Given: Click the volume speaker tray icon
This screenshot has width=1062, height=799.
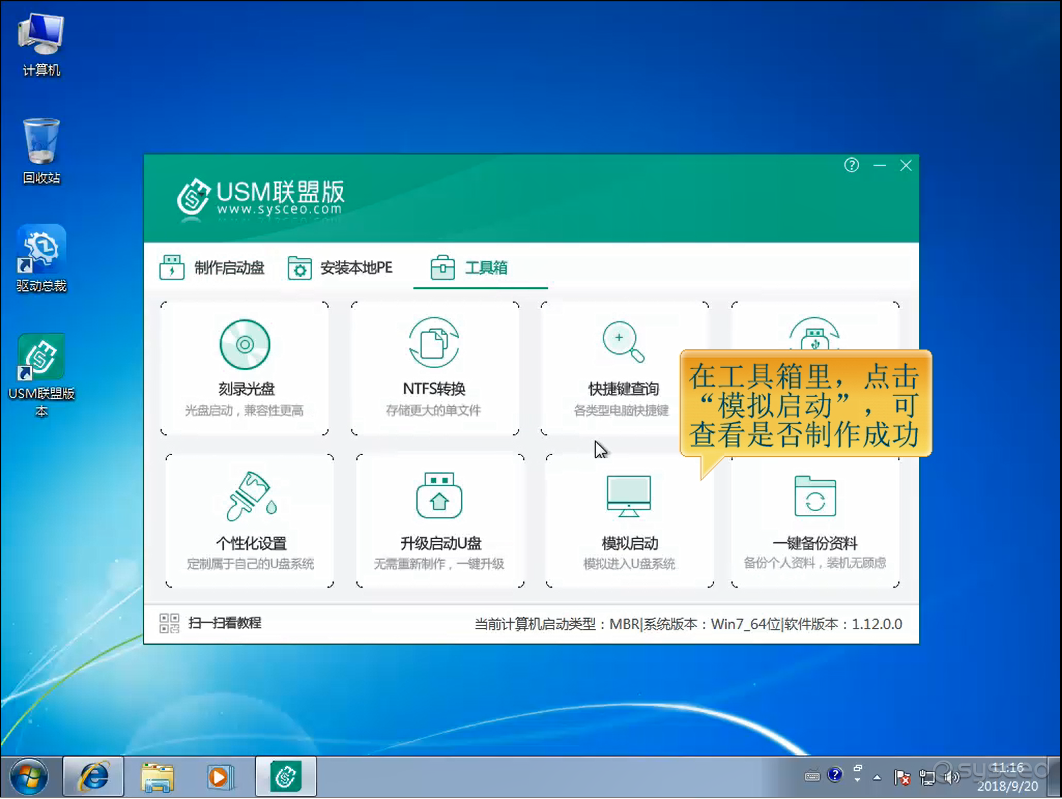Looking at the screenshot, I should (x=952, y=777).
